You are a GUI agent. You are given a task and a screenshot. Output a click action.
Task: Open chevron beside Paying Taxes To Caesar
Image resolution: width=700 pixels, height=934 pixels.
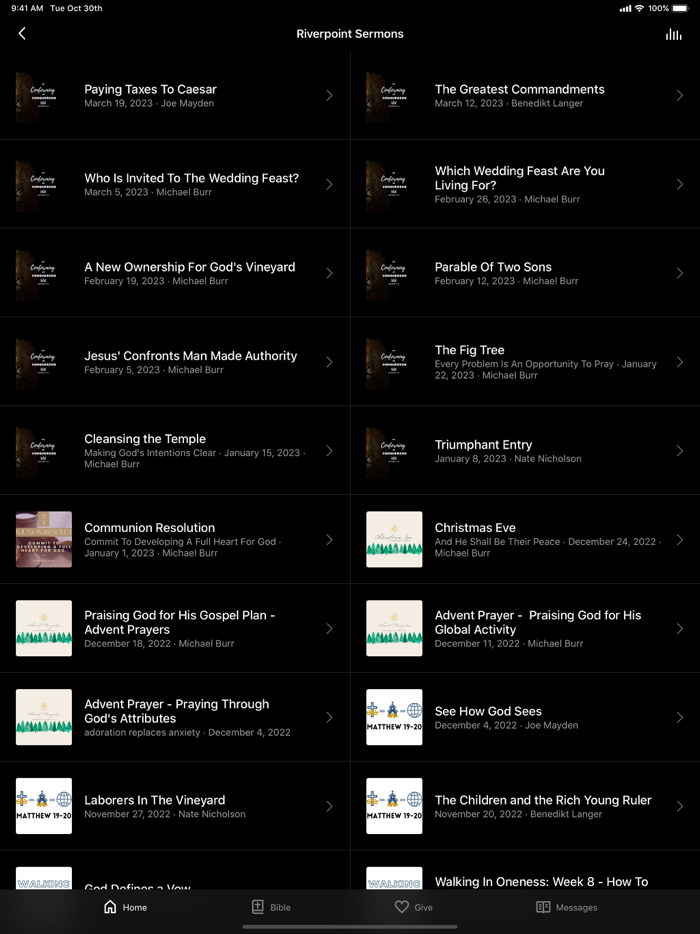coord(329,95)
